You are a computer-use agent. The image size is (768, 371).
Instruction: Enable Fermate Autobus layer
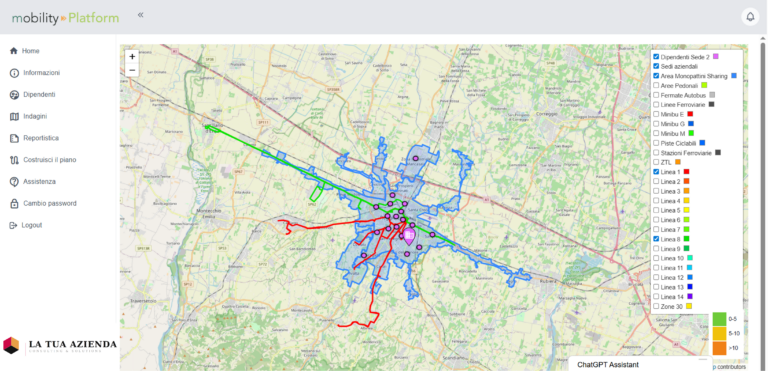(x=656, y=95)
